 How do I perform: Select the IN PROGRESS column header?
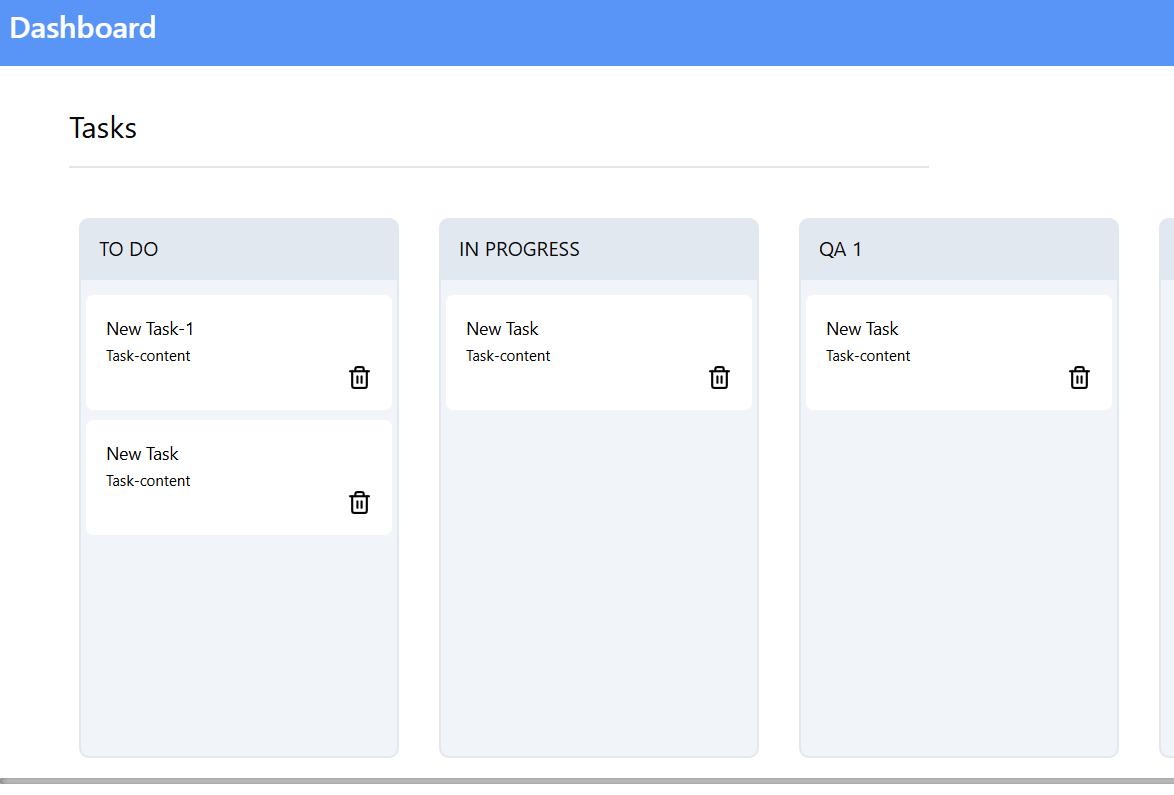coord(519,249)
